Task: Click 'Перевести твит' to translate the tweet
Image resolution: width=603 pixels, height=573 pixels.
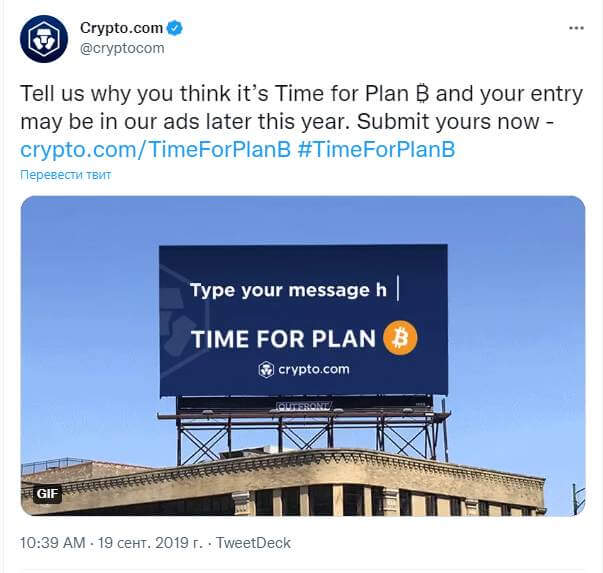Action: [65, 175]
